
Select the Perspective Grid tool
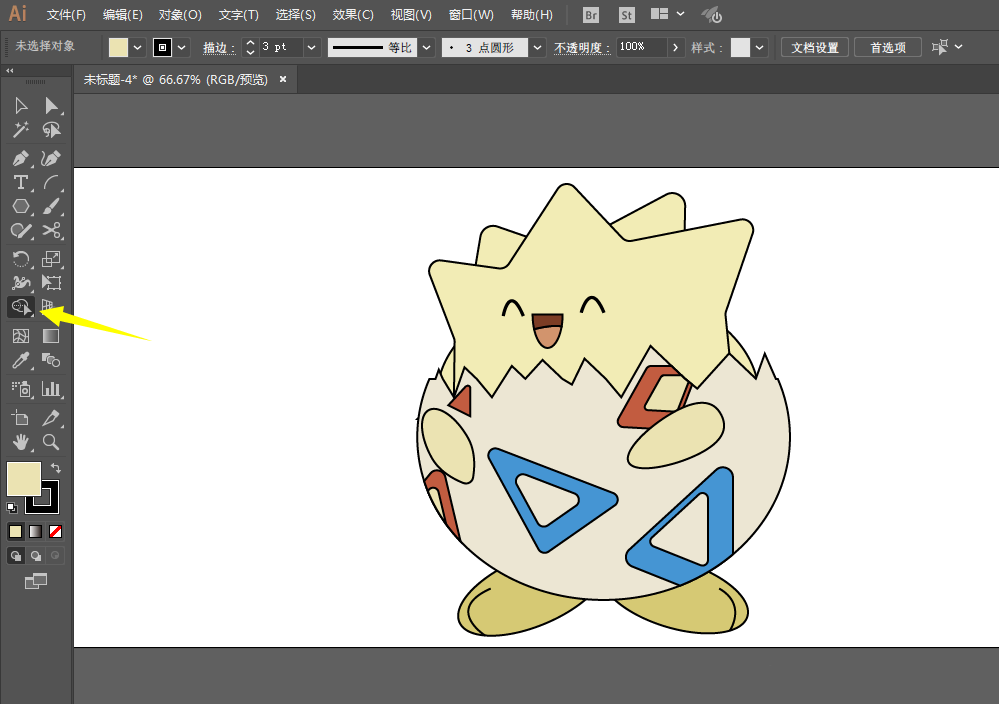click(x=48, y=306)
